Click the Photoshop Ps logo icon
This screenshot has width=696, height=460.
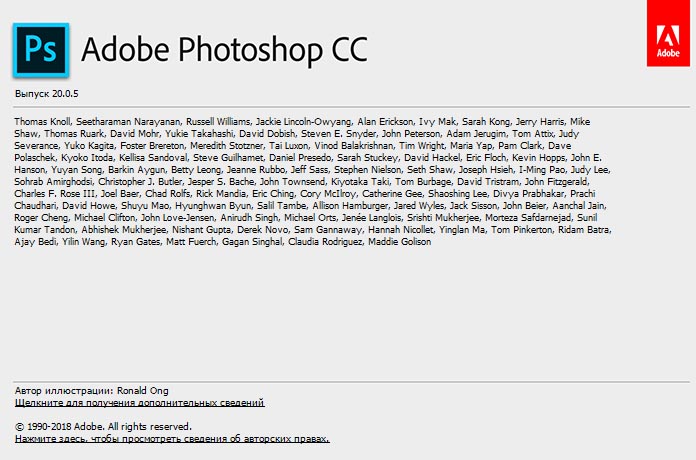41,50
